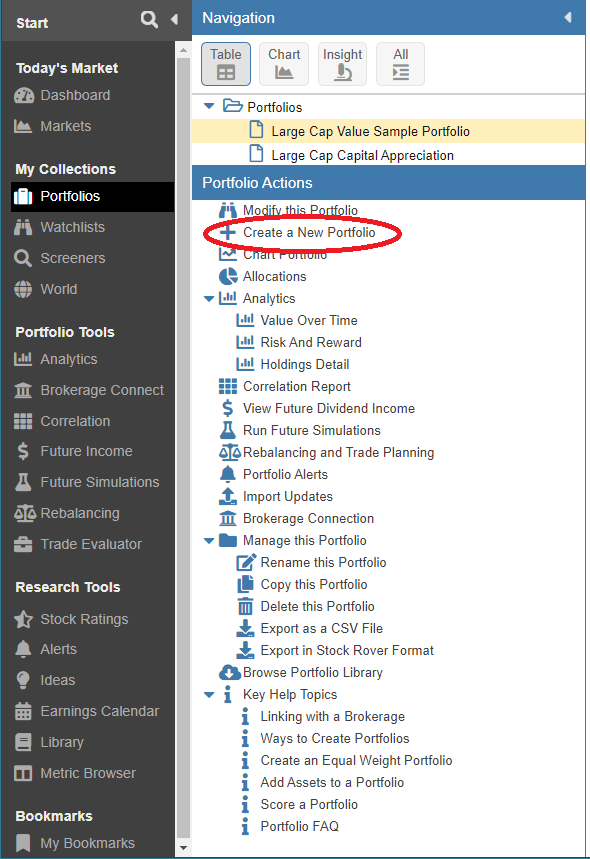Open World globe icon in sidebar
The height and width of the screenshot is (859, 590).
click(23, 289)
